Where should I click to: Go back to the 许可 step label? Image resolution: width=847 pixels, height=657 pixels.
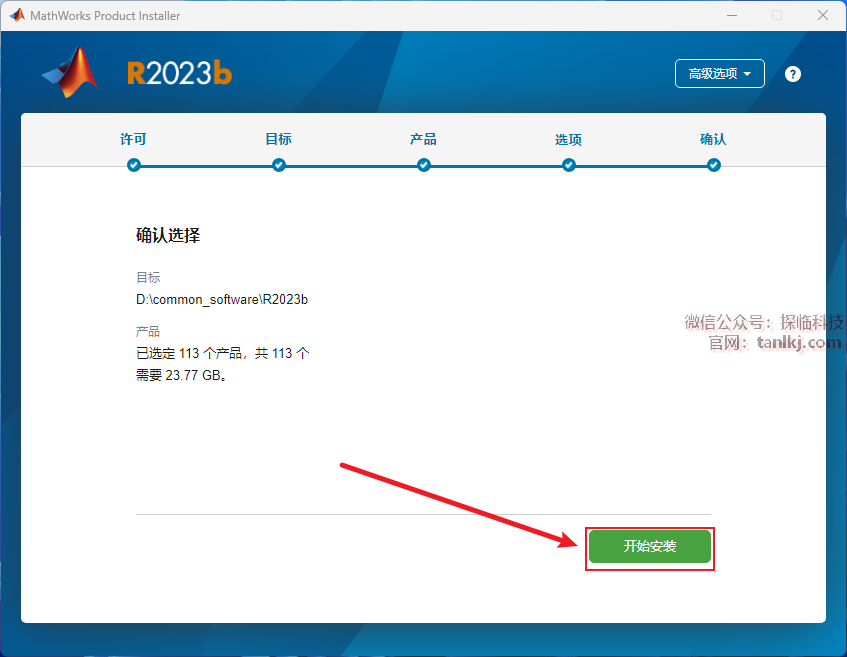(x=134, y=139)
